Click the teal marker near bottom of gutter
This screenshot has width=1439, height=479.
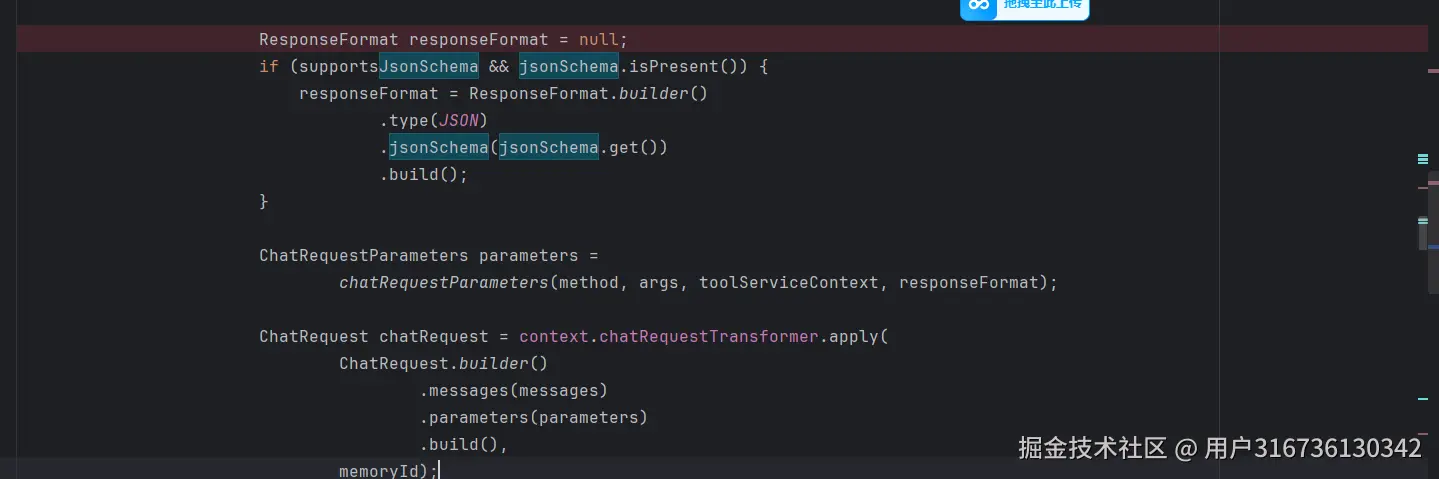point(1423,399)
